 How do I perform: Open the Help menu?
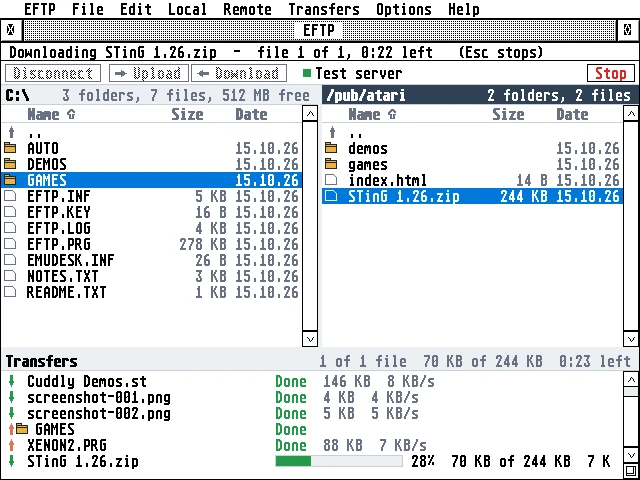[464, 9]
